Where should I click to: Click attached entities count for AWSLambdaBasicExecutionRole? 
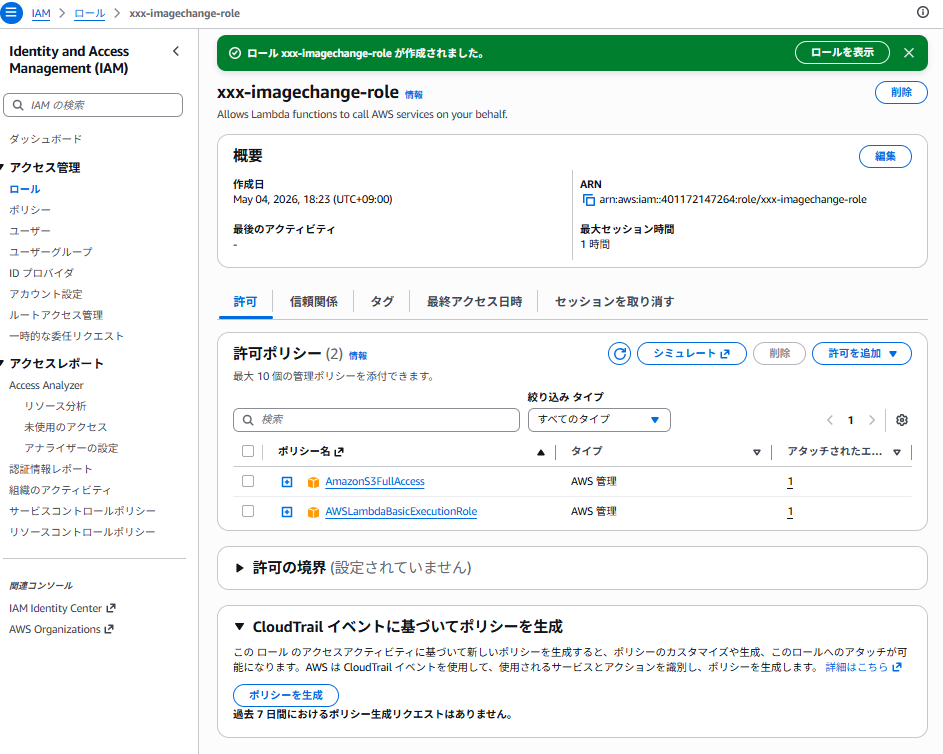click(x=790, y=512)
